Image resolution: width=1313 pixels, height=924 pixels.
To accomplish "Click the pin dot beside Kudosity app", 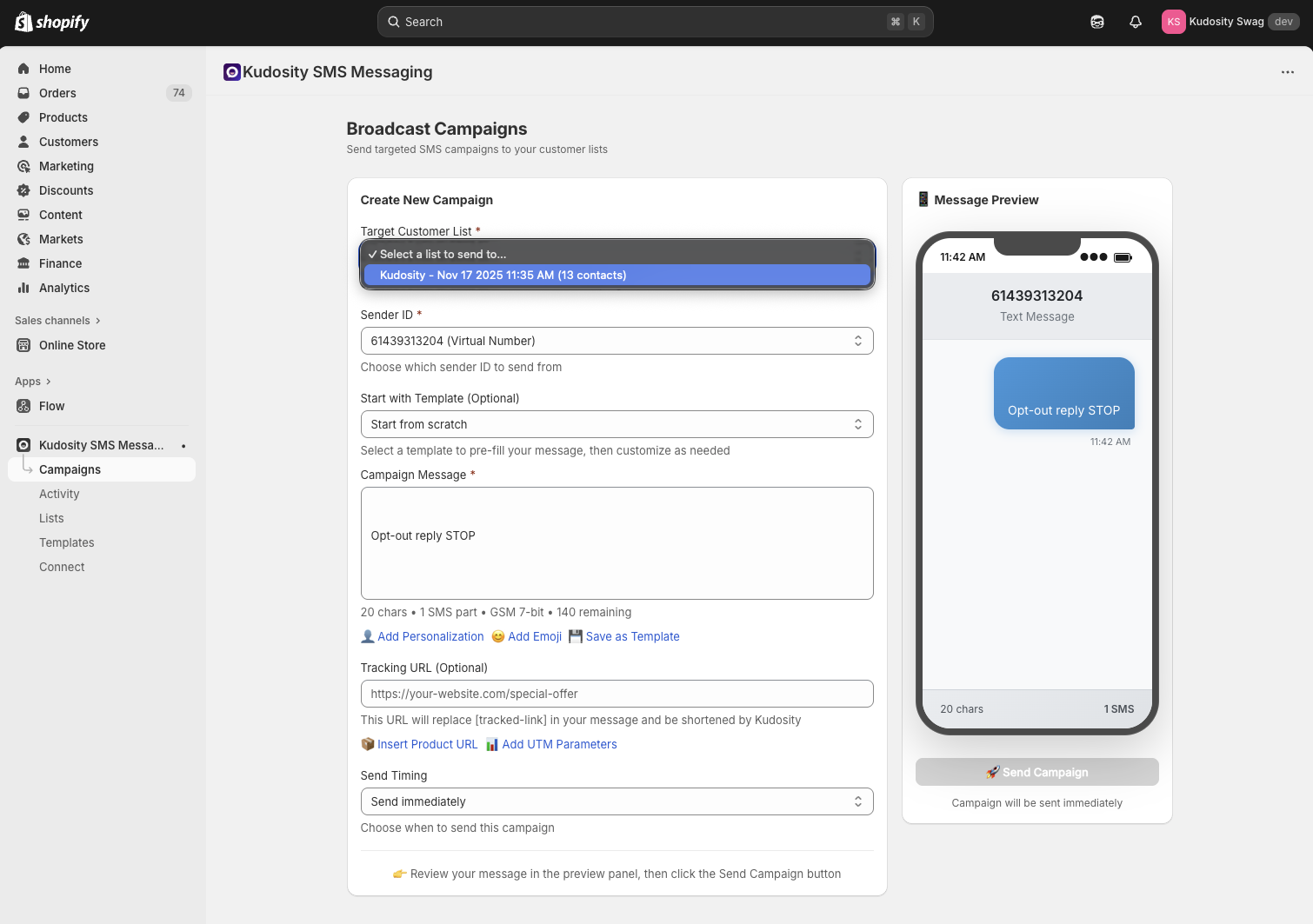I will [183, 446].
